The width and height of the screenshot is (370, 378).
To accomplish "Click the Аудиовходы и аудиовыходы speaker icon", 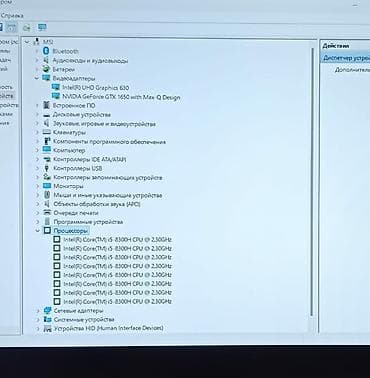I will pyautogui.click(x=46, y=60).
